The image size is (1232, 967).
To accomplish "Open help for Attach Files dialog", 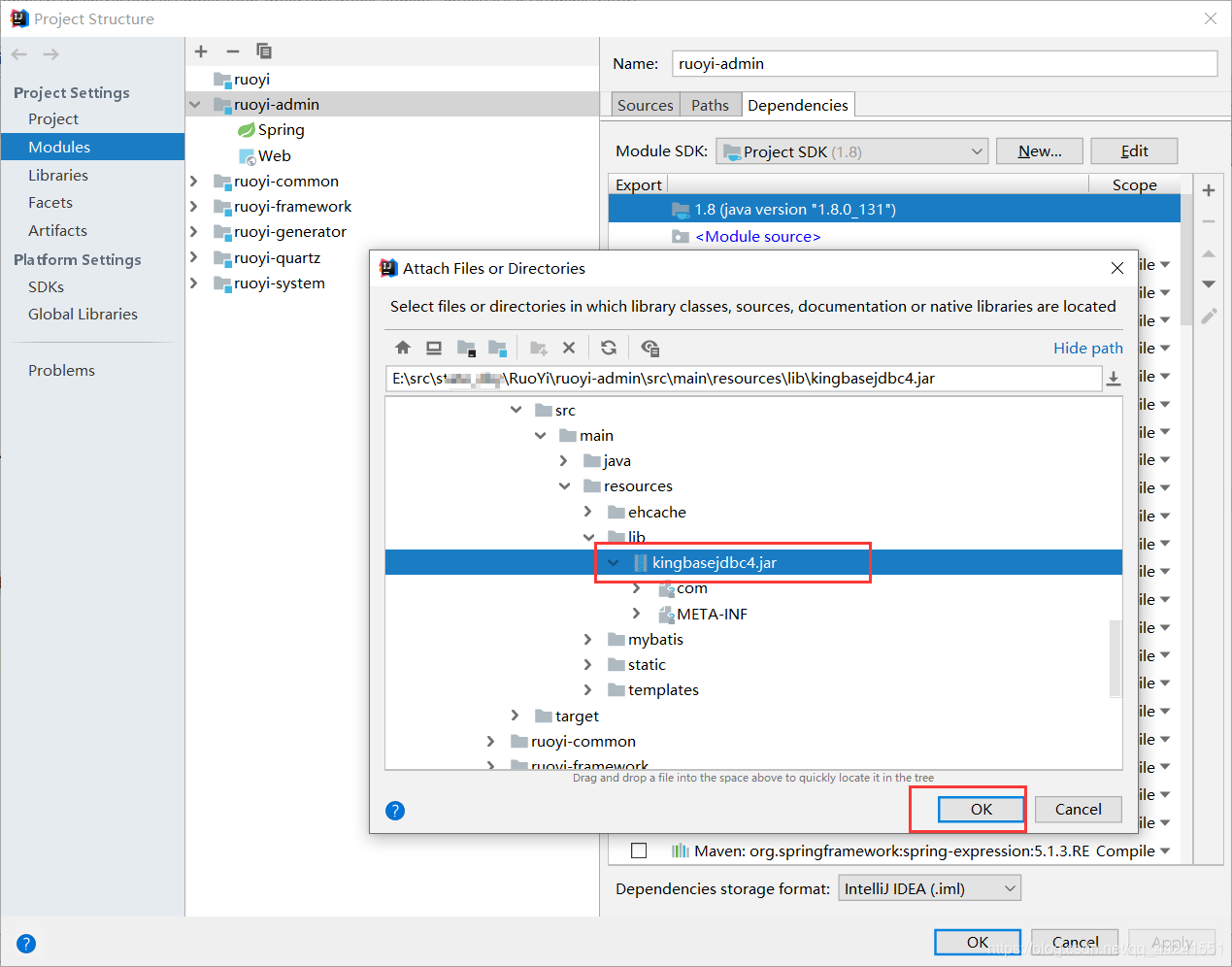I will click(395, 811).
